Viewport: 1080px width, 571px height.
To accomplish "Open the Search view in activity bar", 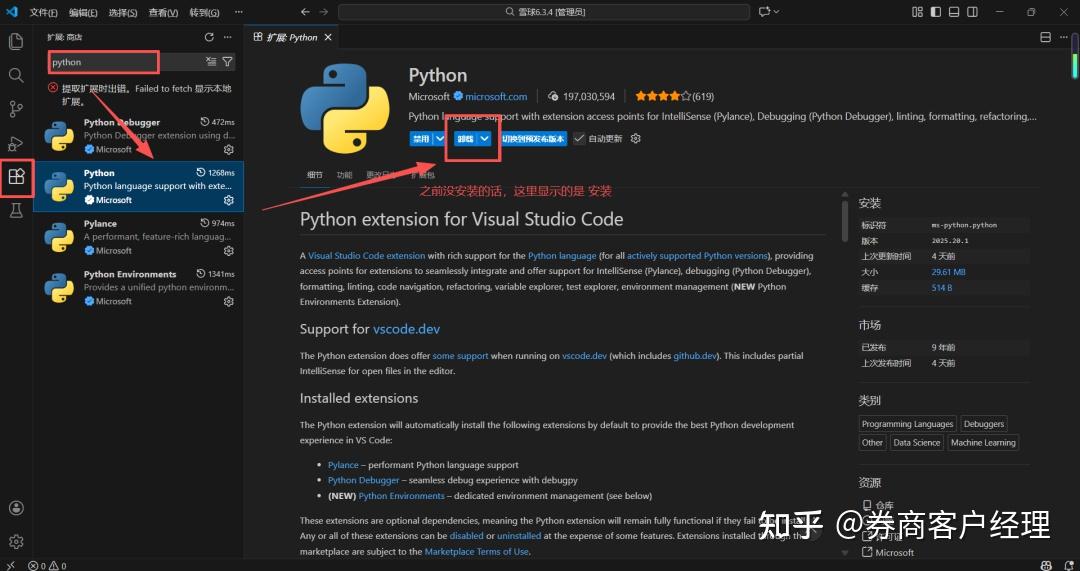I will (x=16, y=74).
